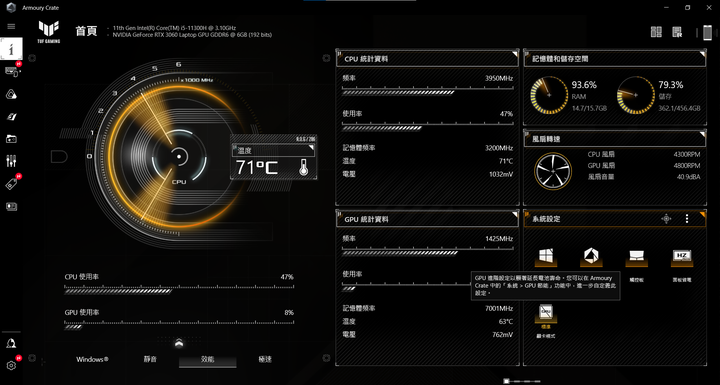Click the page indicator at window bottom
Viewport: 720px width, 385px height.
(522, 381)
